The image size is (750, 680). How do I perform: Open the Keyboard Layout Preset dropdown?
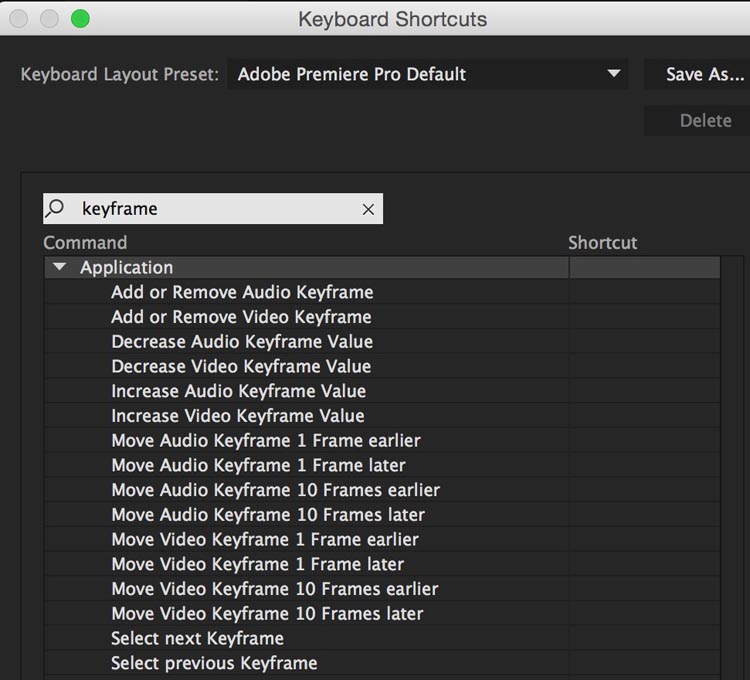(428, 74)
